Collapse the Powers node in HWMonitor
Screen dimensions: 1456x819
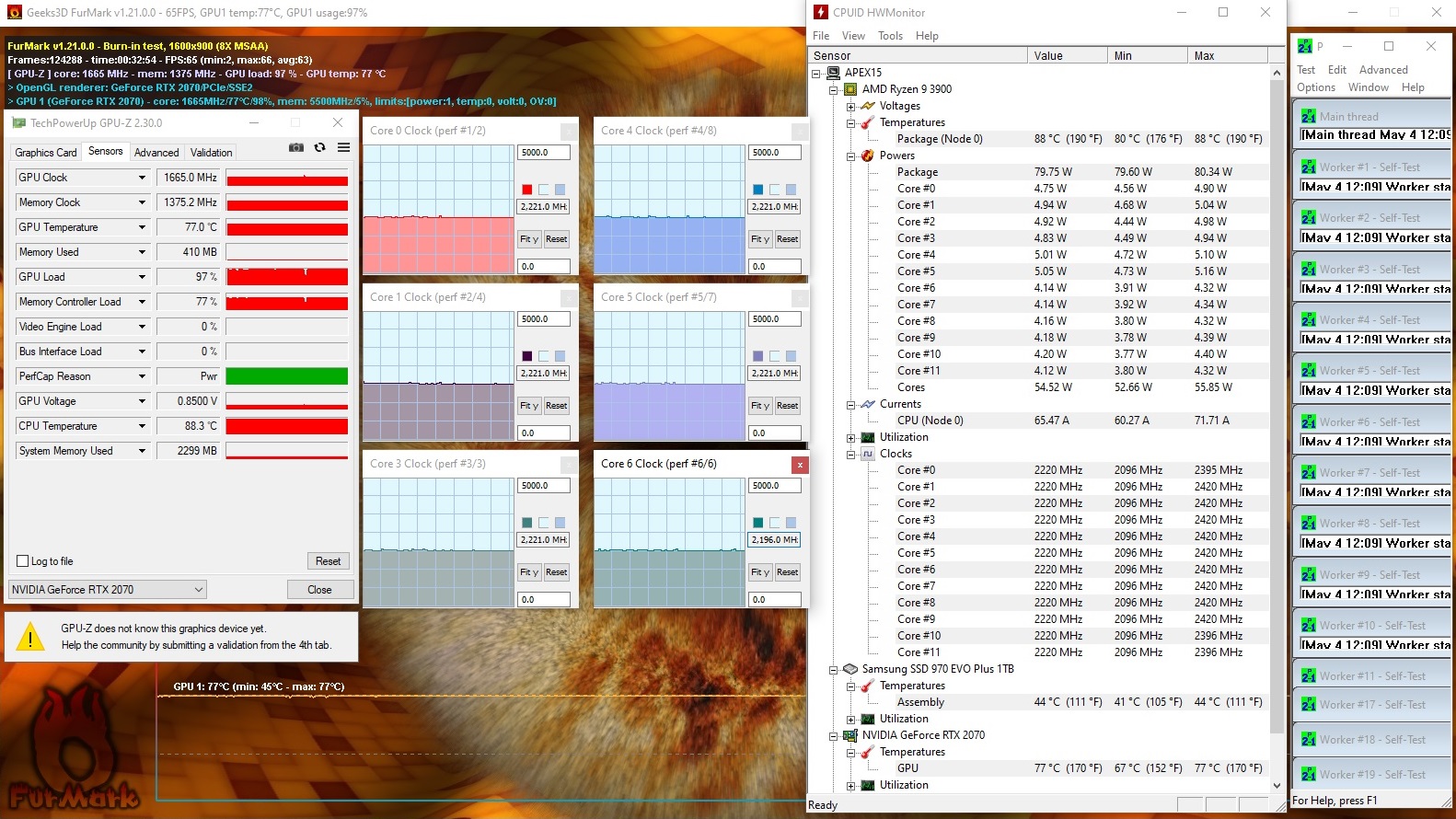[851, 156]
